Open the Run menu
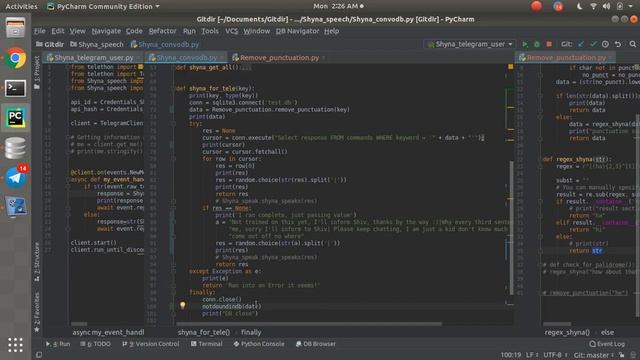Screen dimensions: 640x360 (189, 31)
